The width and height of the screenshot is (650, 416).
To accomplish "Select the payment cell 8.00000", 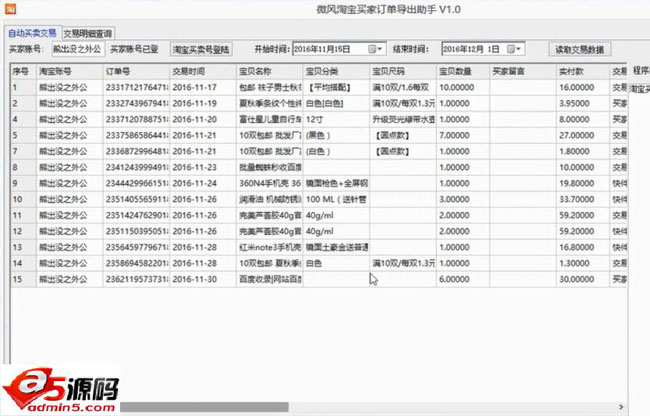I will coord(583,119).
